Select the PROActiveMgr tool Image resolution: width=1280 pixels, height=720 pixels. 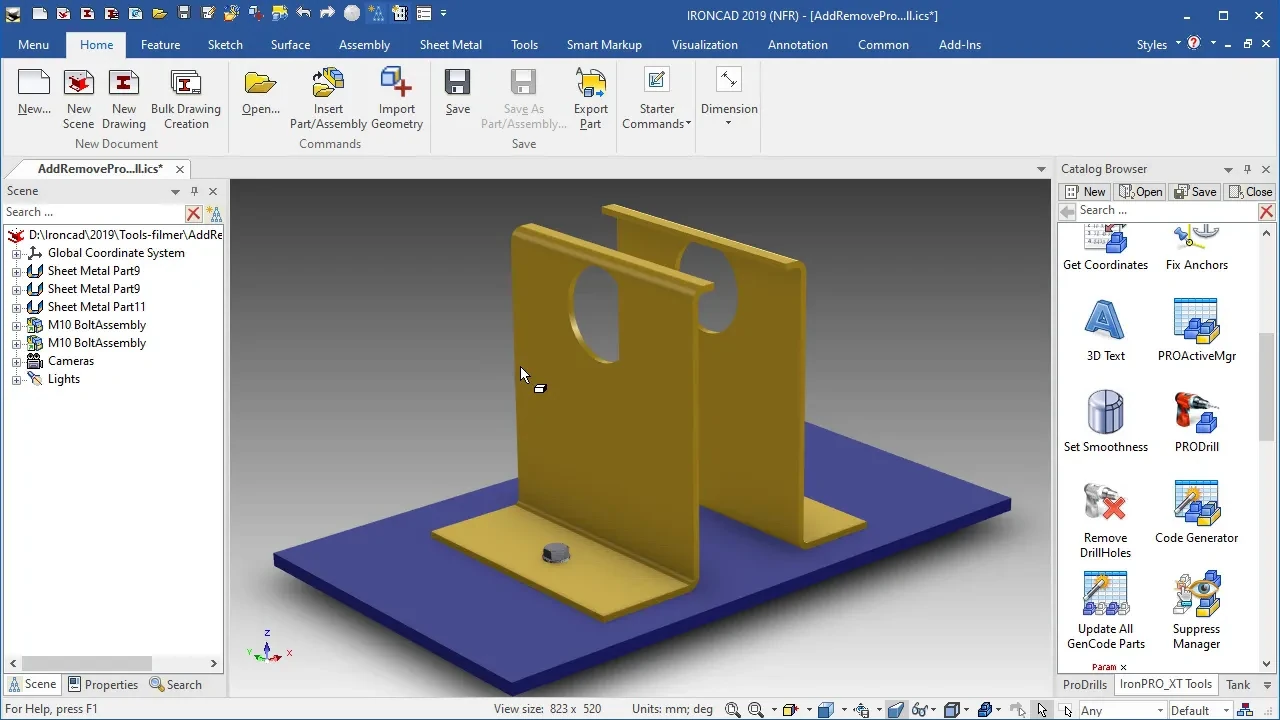coord(1197,330)
